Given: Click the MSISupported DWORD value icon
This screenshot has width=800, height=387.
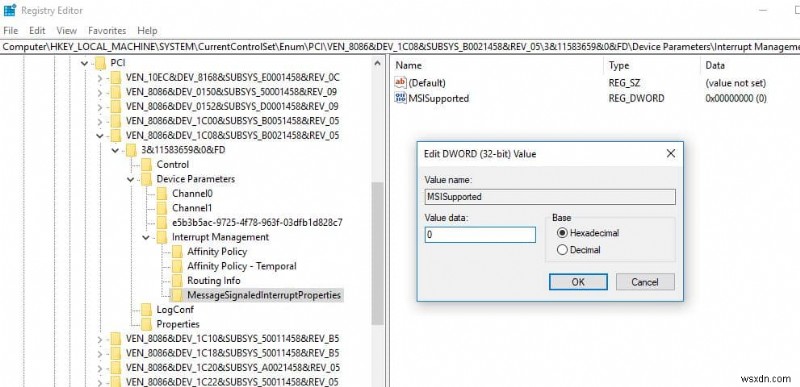Looking at the screenshot, I should point(401,98).
